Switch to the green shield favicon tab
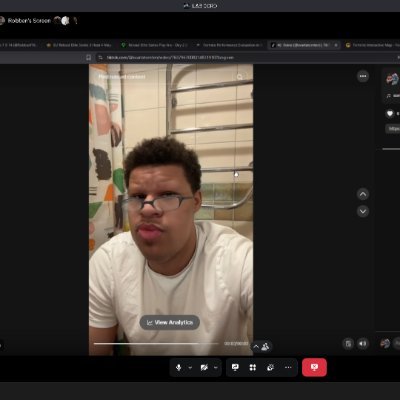 tap(155, 45)
